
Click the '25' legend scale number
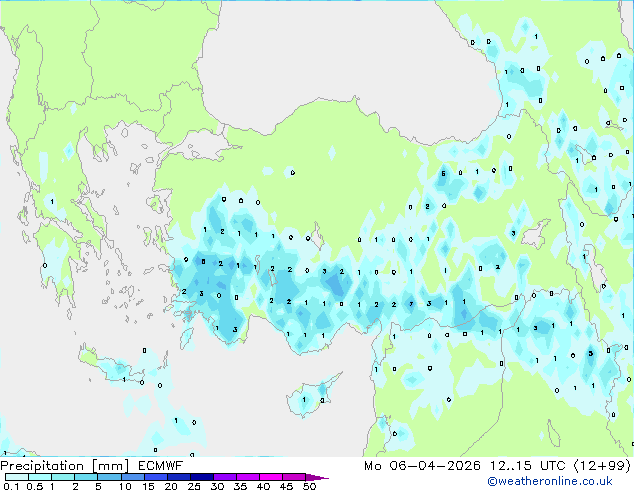coord(194,486)
